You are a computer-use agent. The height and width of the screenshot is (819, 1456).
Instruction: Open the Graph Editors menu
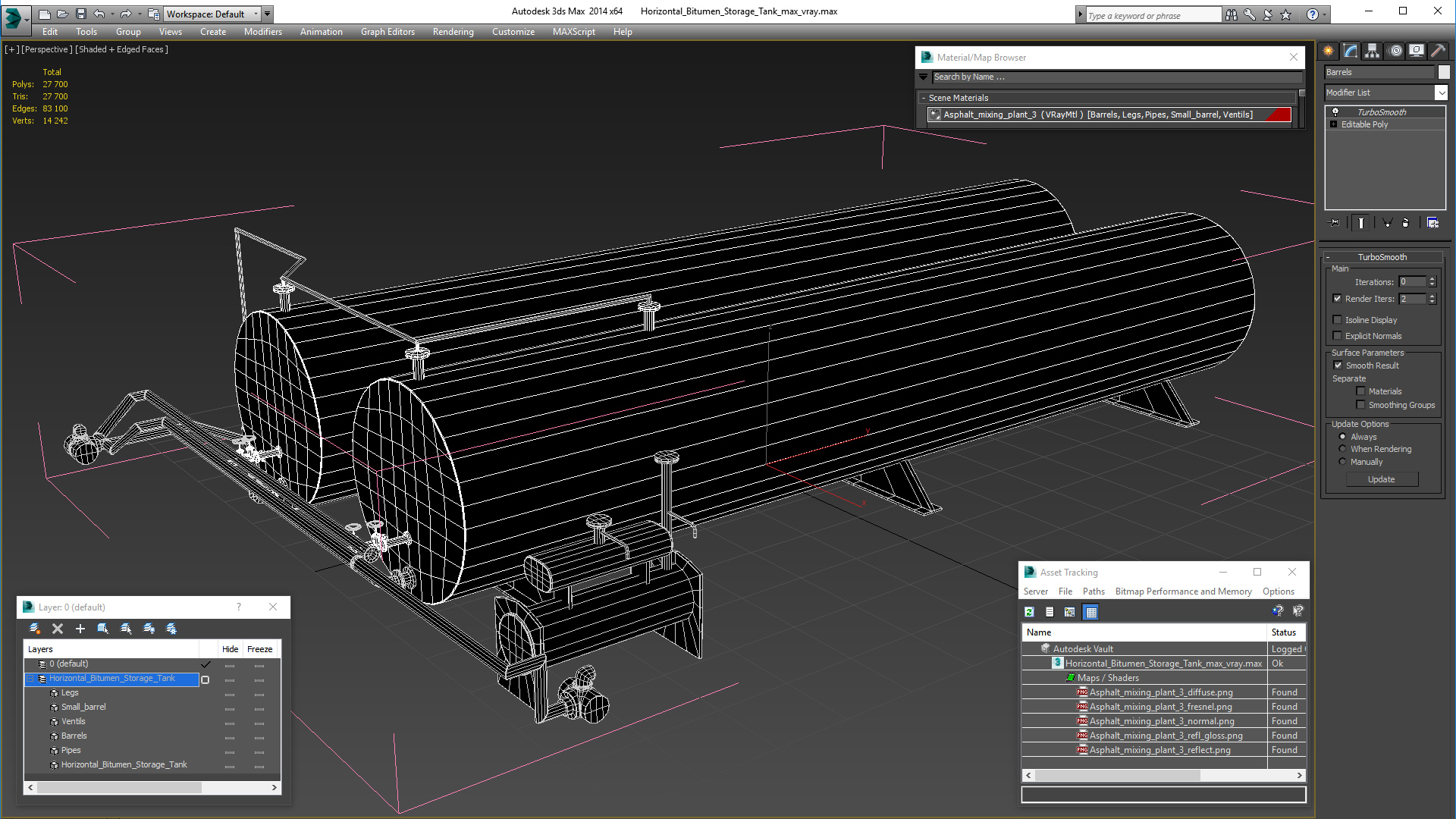pos(388,32)
